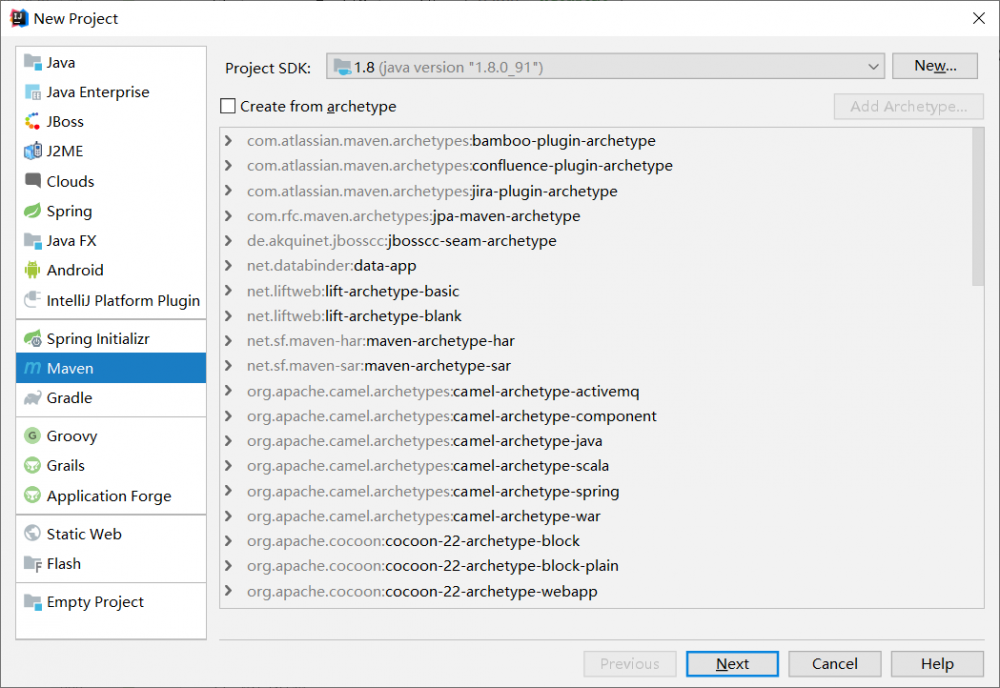This screenshot has height=688, width=1000.
Task: Choose Empty Project from the sidebar
Action: click(x=95, y=602)
